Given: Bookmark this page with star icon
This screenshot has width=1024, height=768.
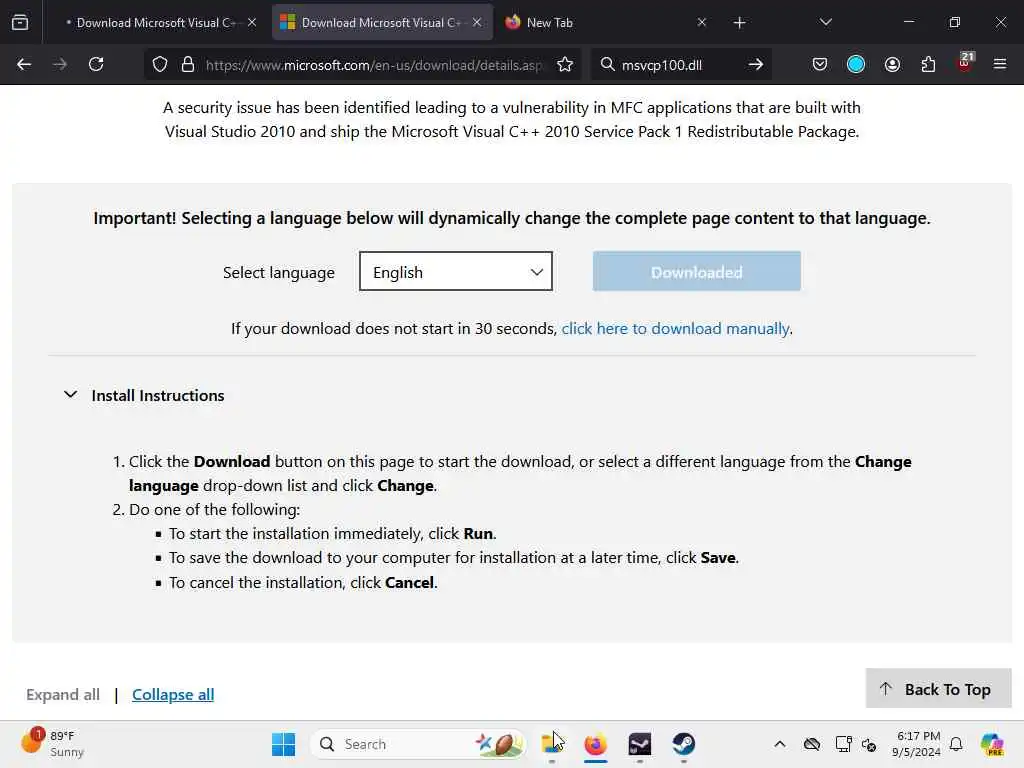Looking at the screenshot, I should coord(565,65).
